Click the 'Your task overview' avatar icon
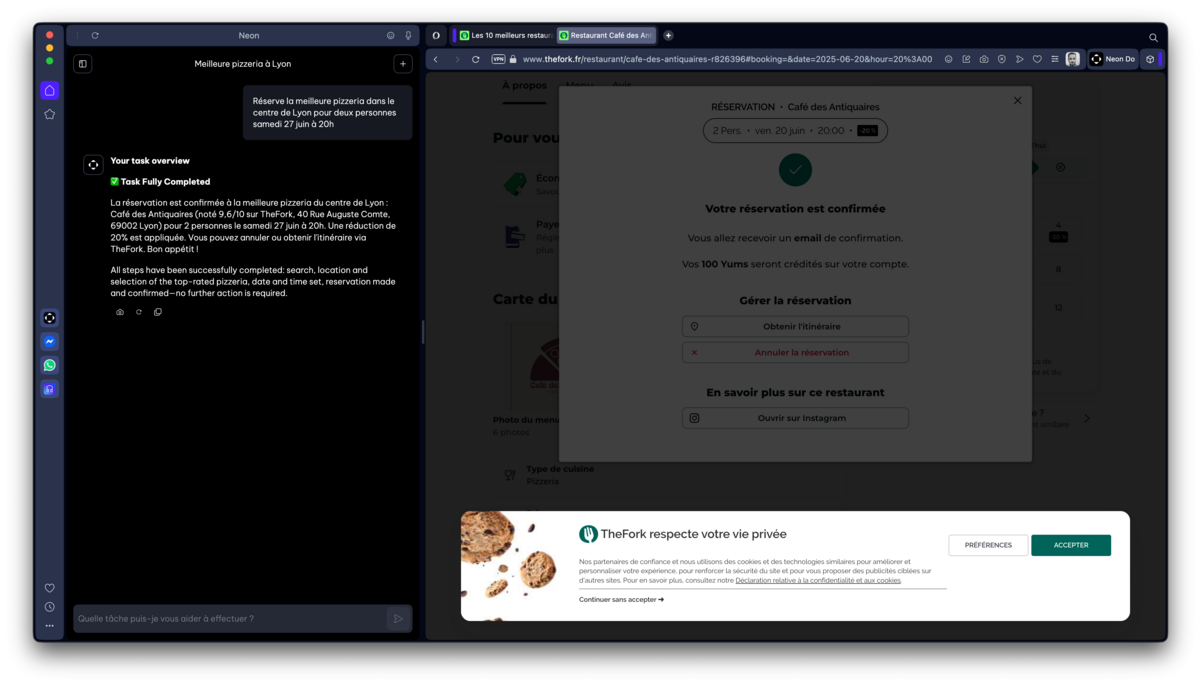 tap(93, 165)
